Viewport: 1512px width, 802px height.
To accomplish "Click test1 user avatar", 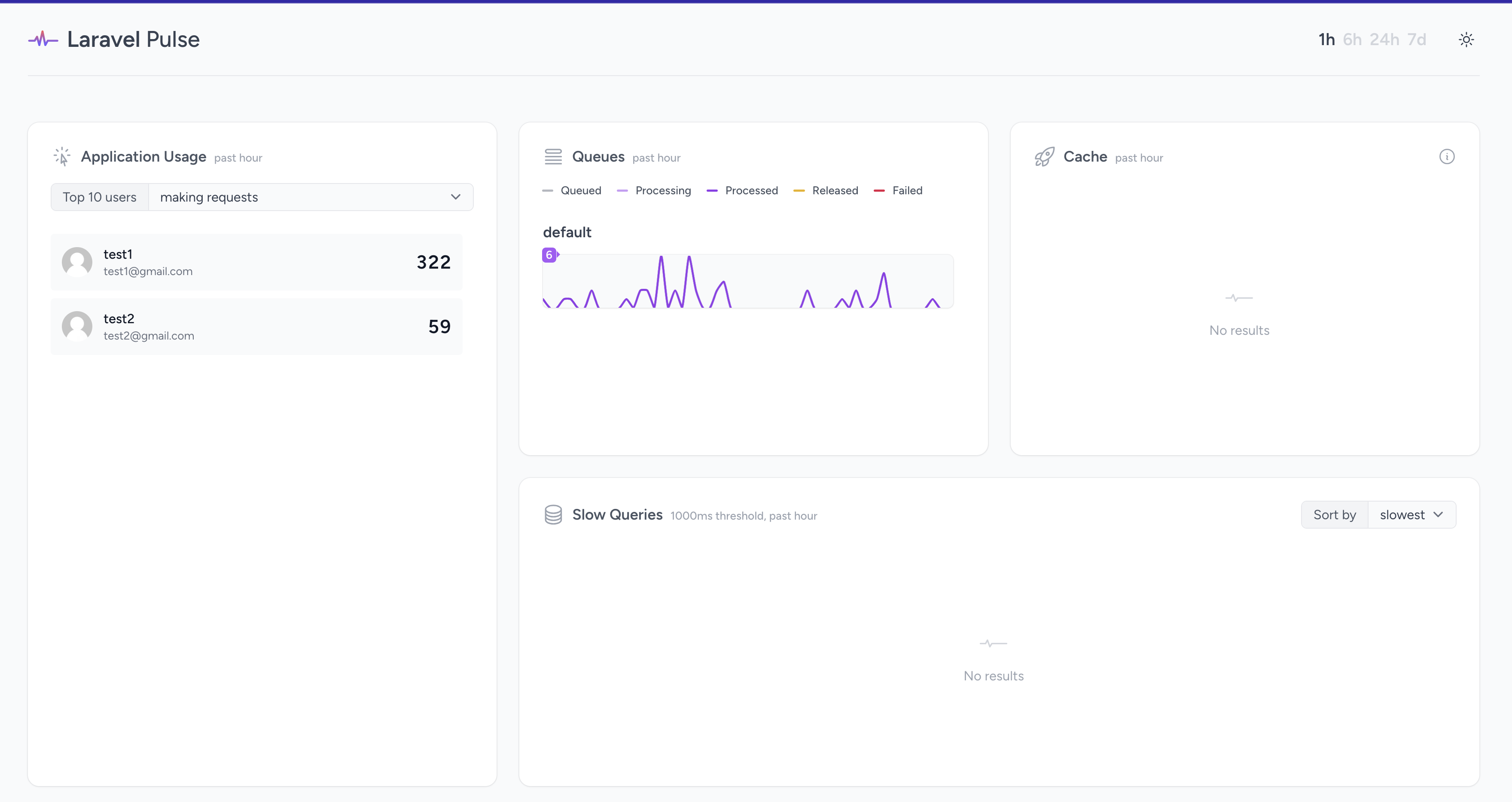I will pyautogui.click(x=77, y=262).
